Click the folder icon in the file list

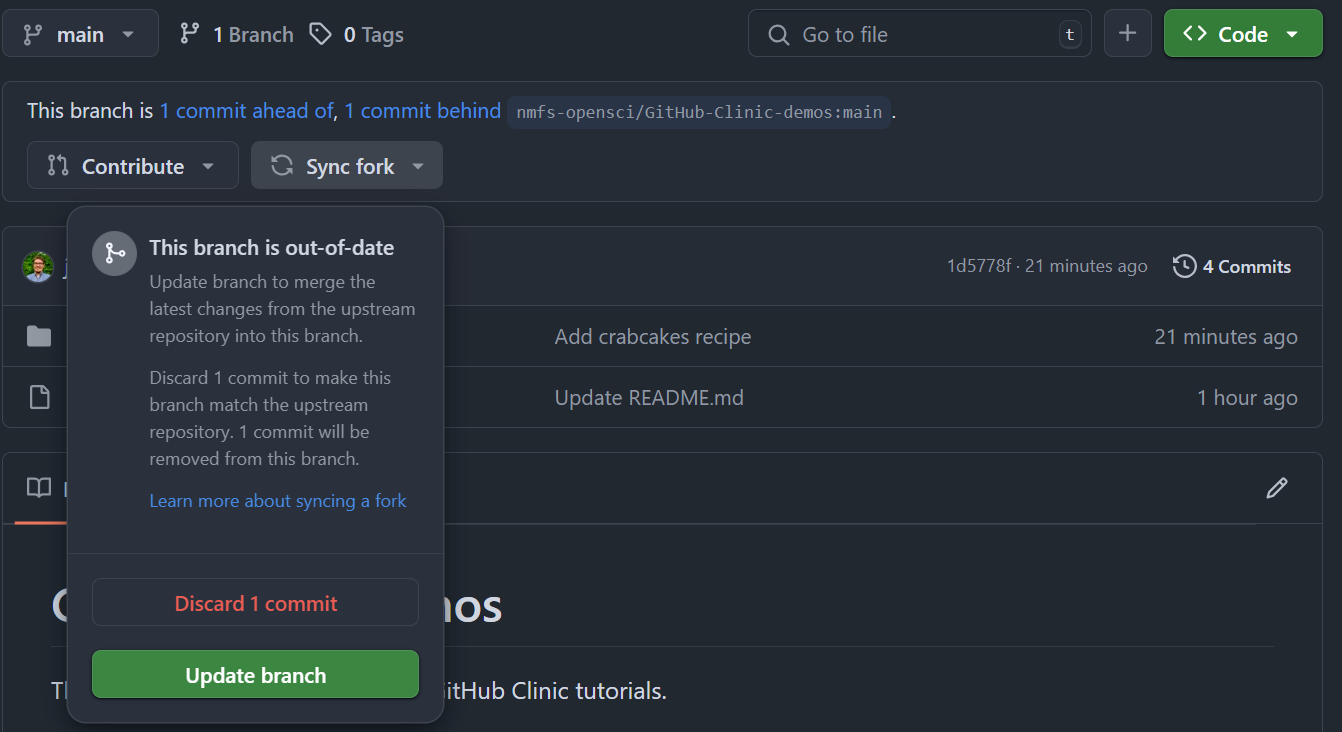[39, 336]
